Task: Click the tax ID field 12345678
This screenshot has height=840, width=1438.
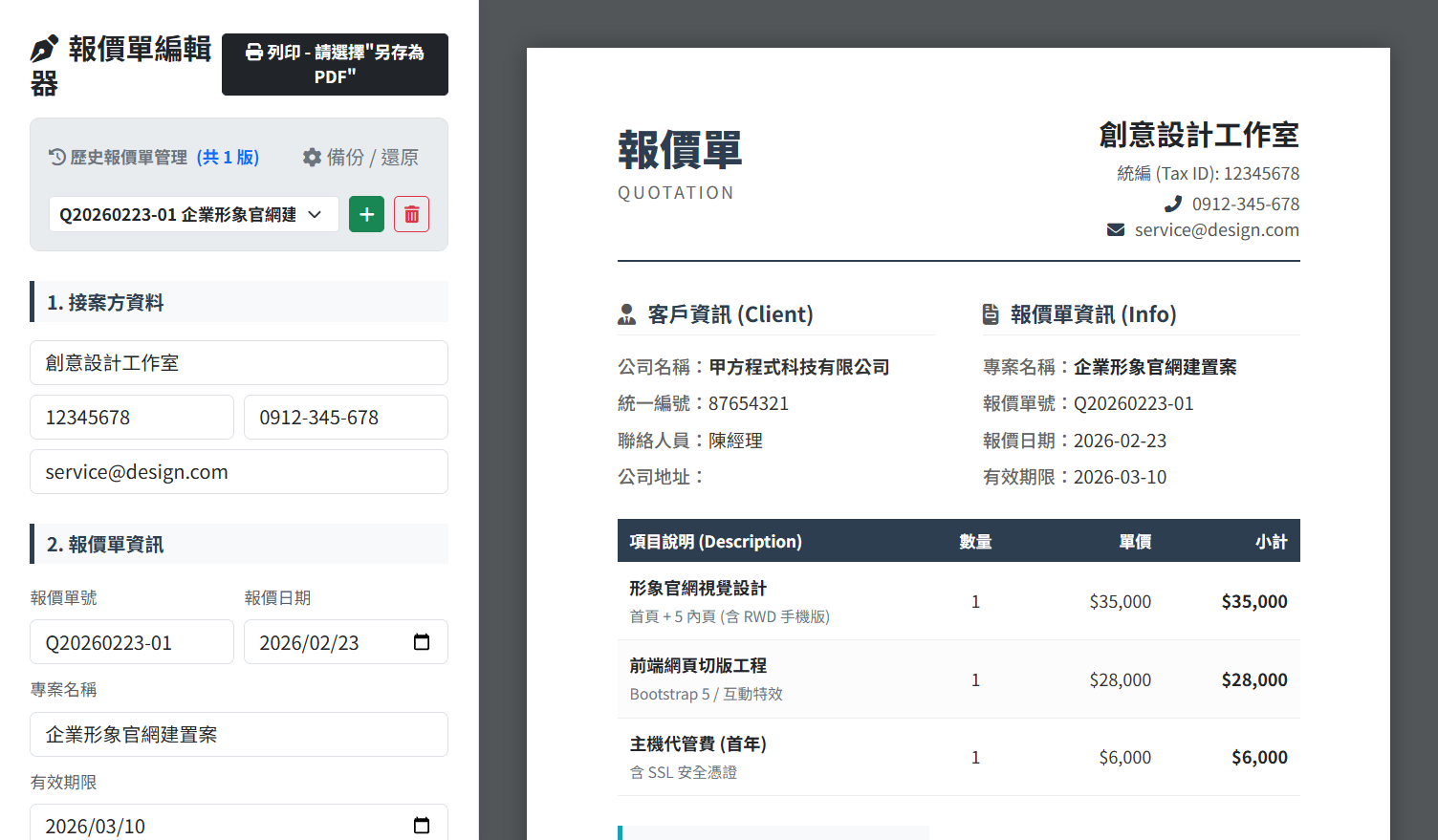Action: [132, 418]
